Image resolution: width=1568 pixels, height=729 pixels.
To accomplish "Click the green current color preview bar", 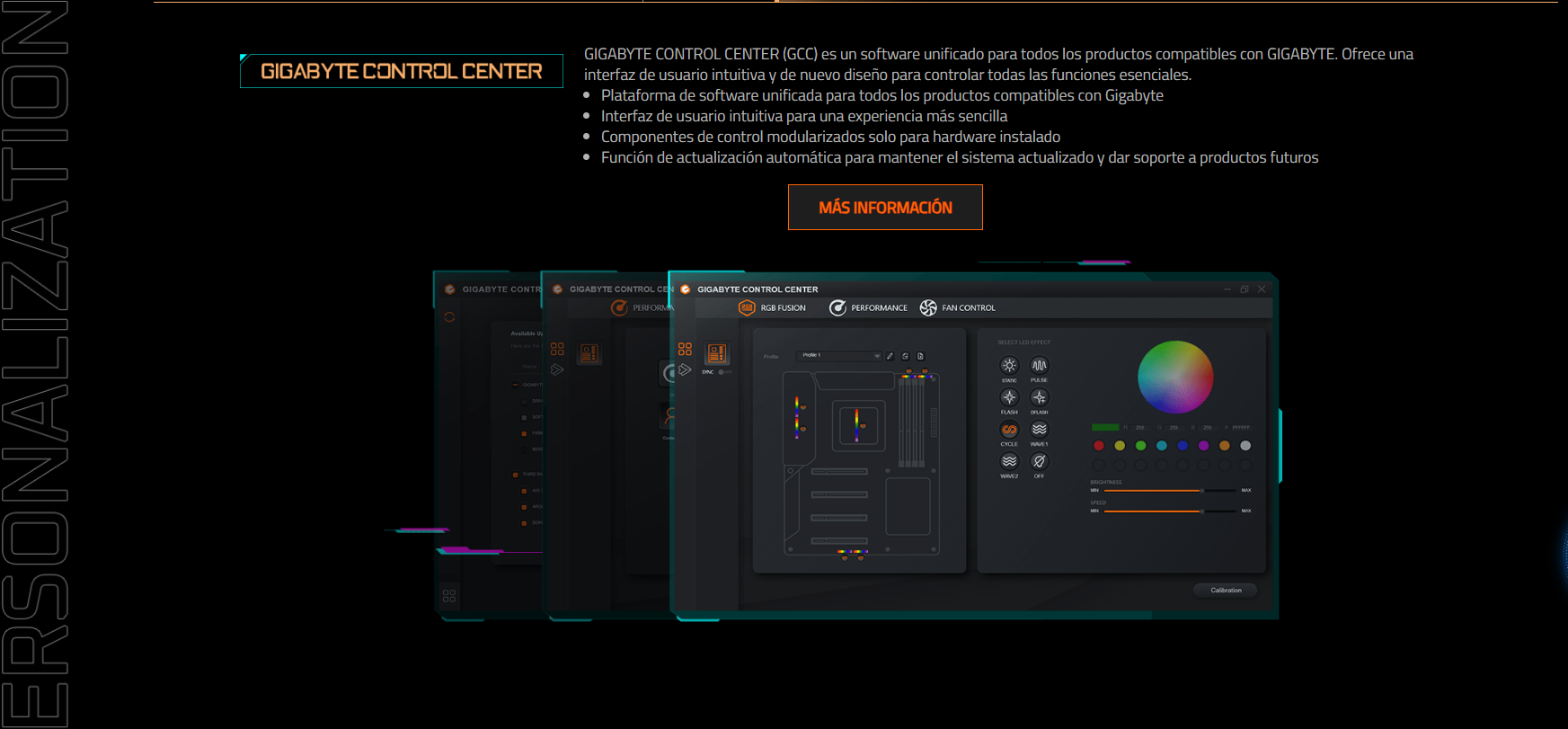I will click(x=1105, y=427).
